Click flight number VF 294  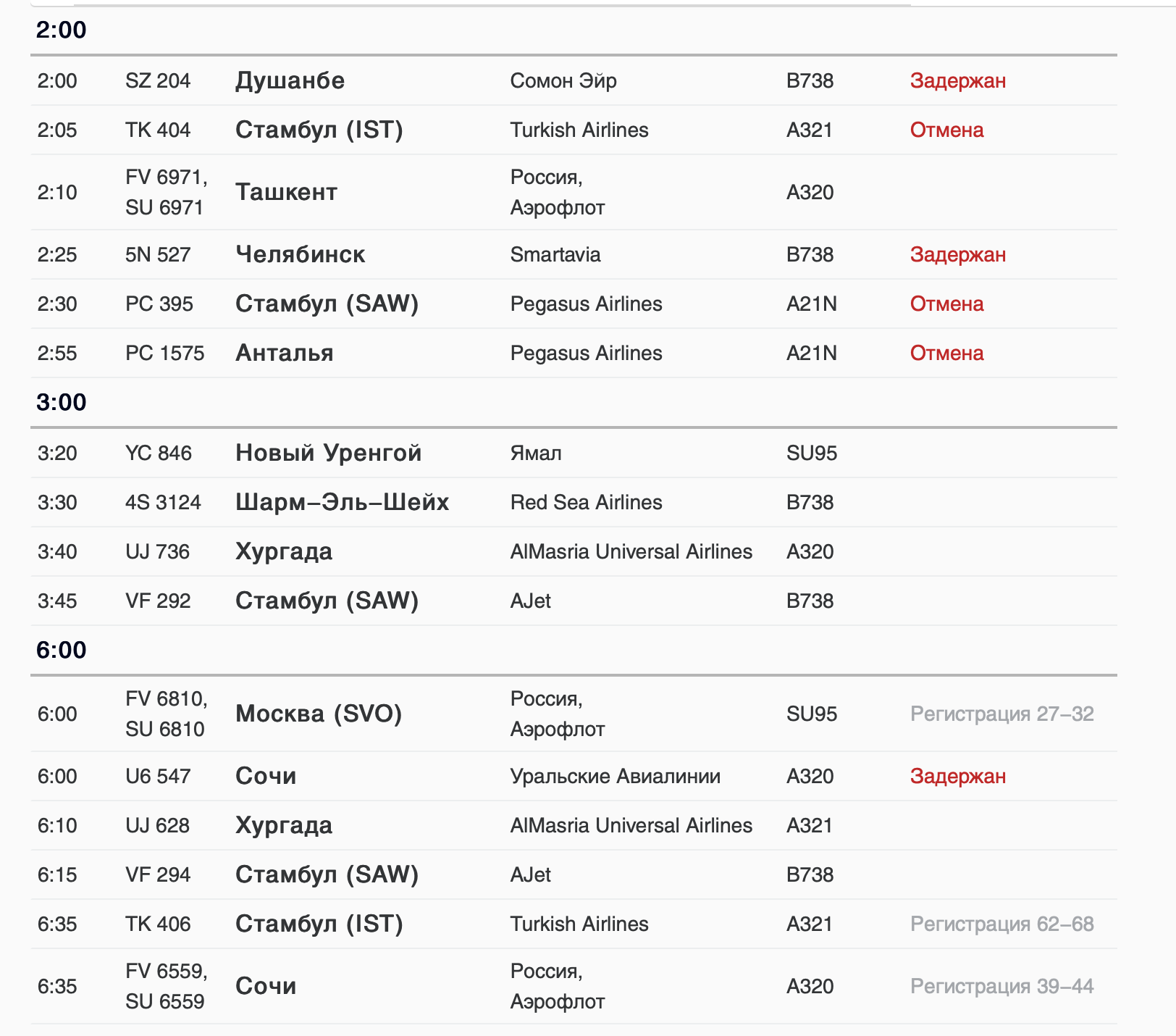[x=158, y=874]
